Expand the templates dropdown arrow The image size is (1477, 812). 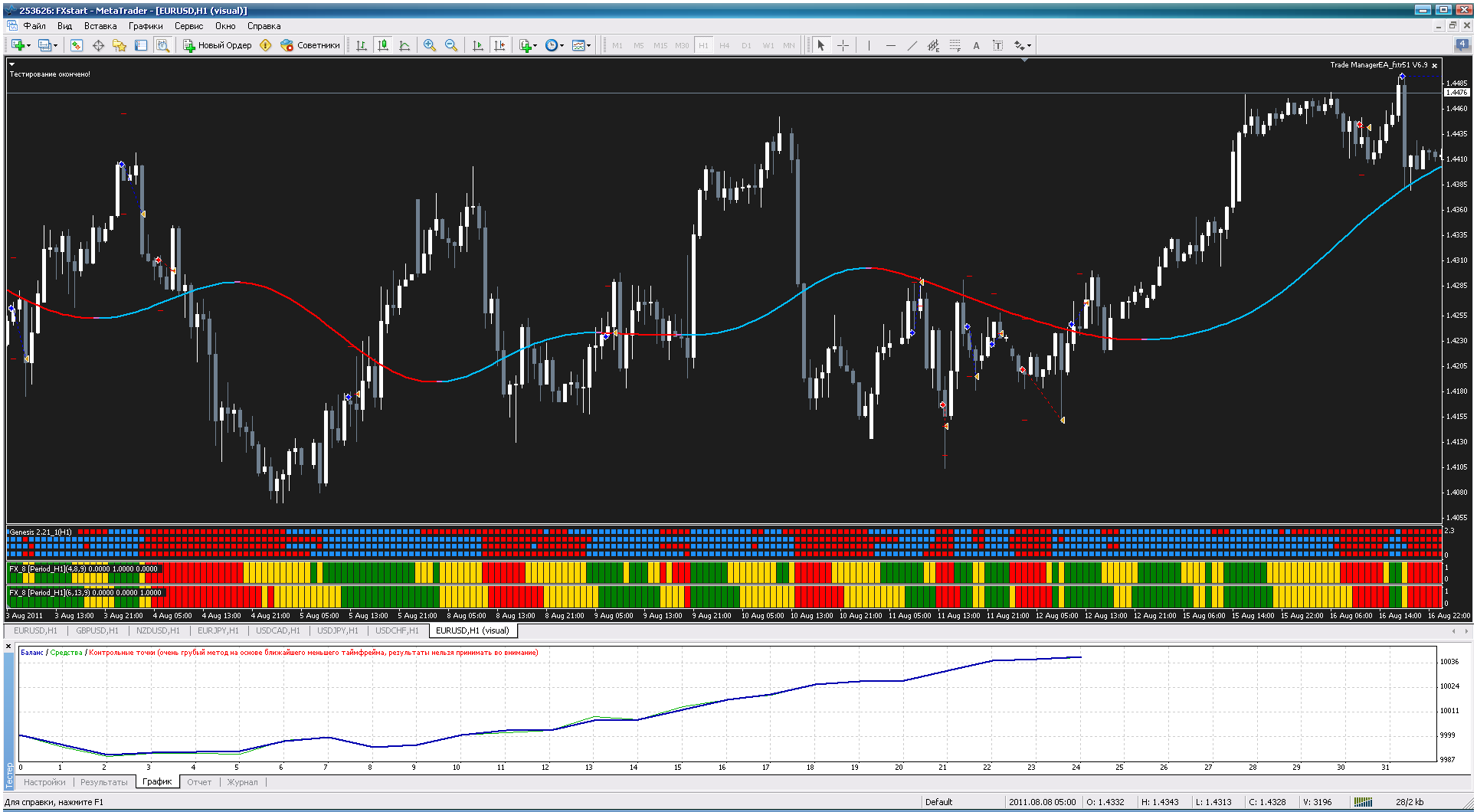588,46
